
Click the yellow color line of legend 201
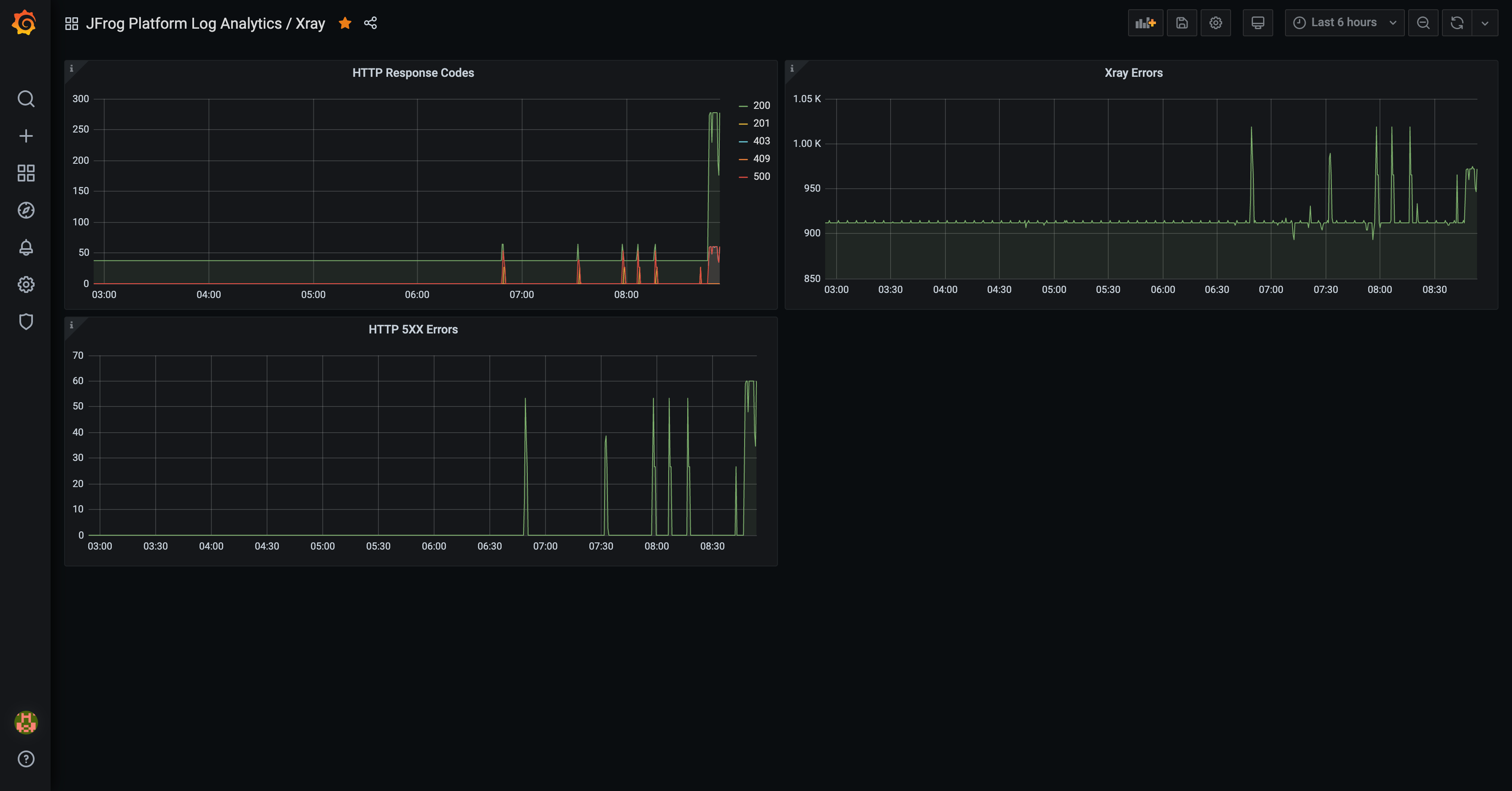[743, 124]
